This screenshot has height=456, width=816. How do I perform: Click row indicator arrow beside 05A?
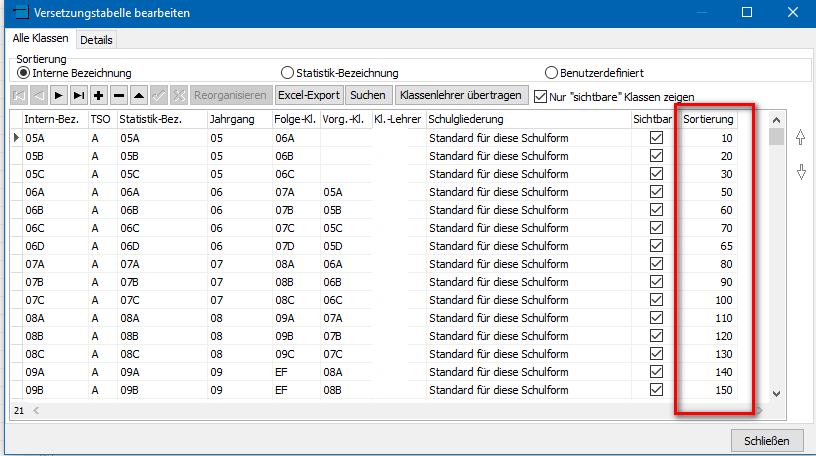pos(16,137)
